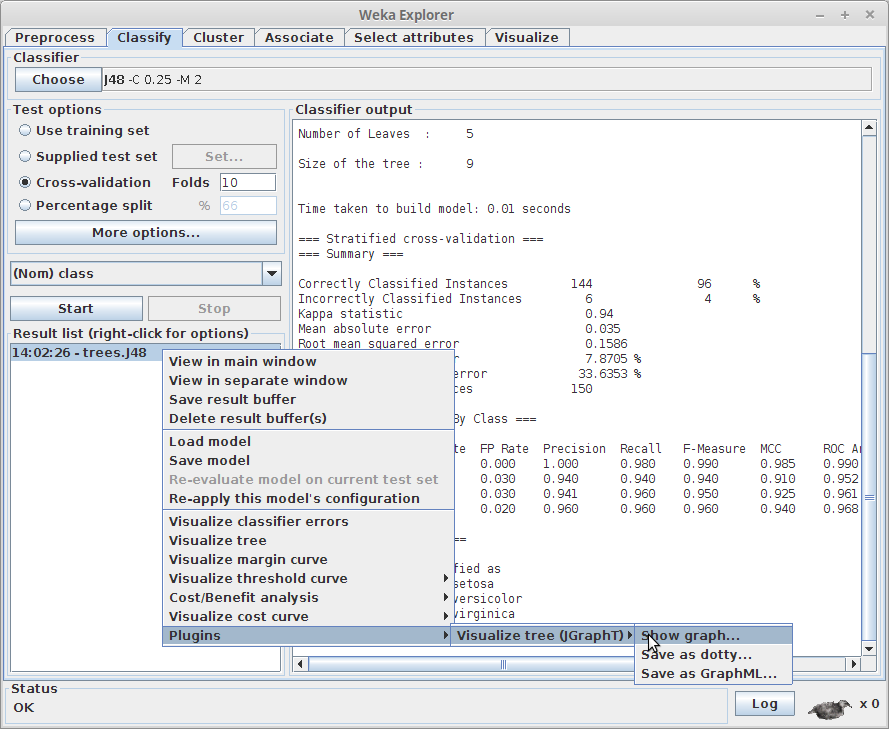Select the Classify tab
This screenshot has height=729, width=889.
[x=144, y=37]
